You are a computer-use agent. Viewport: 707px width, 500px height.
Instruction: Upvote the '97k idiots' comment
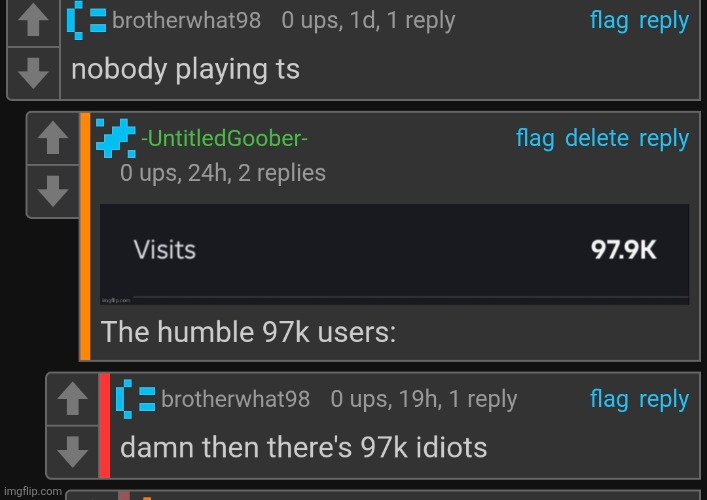pyautogui.click(x=73, y=399)
